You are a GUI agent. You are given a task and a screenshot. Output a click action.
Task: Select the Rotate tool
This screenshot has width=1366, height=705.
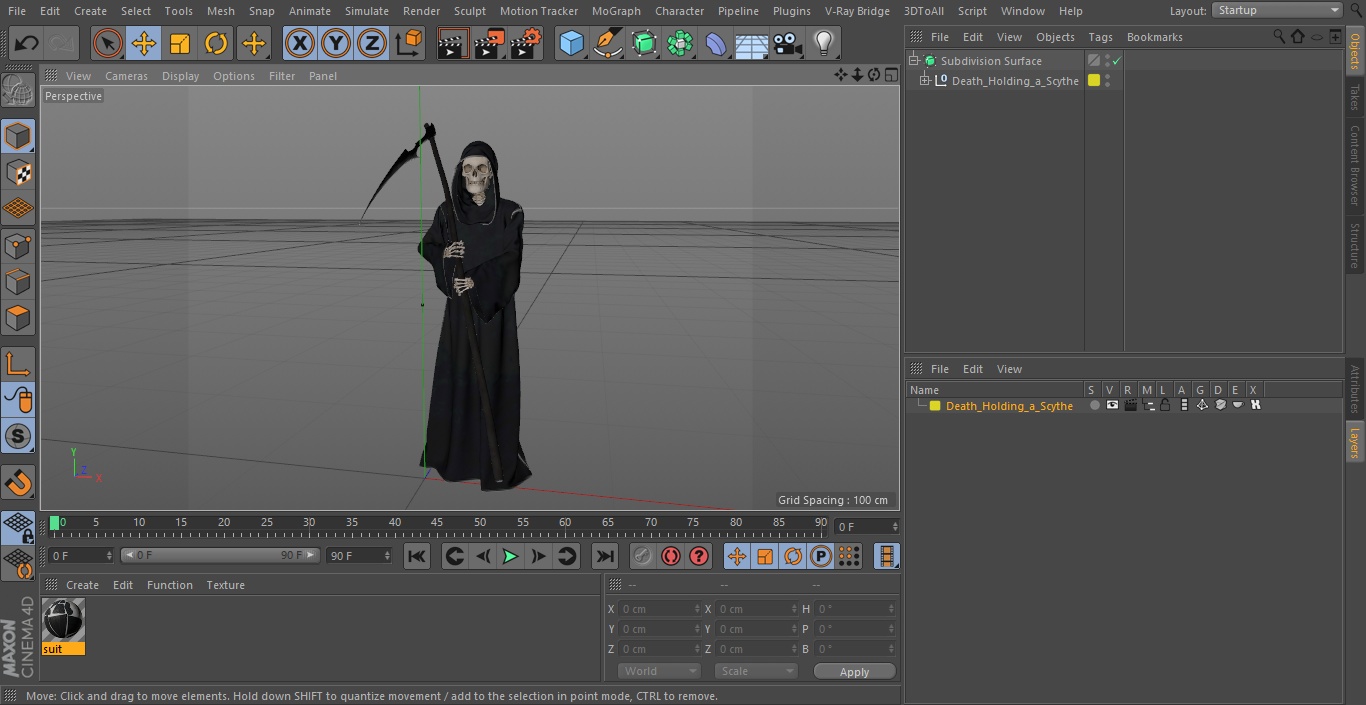coord(216,43)
